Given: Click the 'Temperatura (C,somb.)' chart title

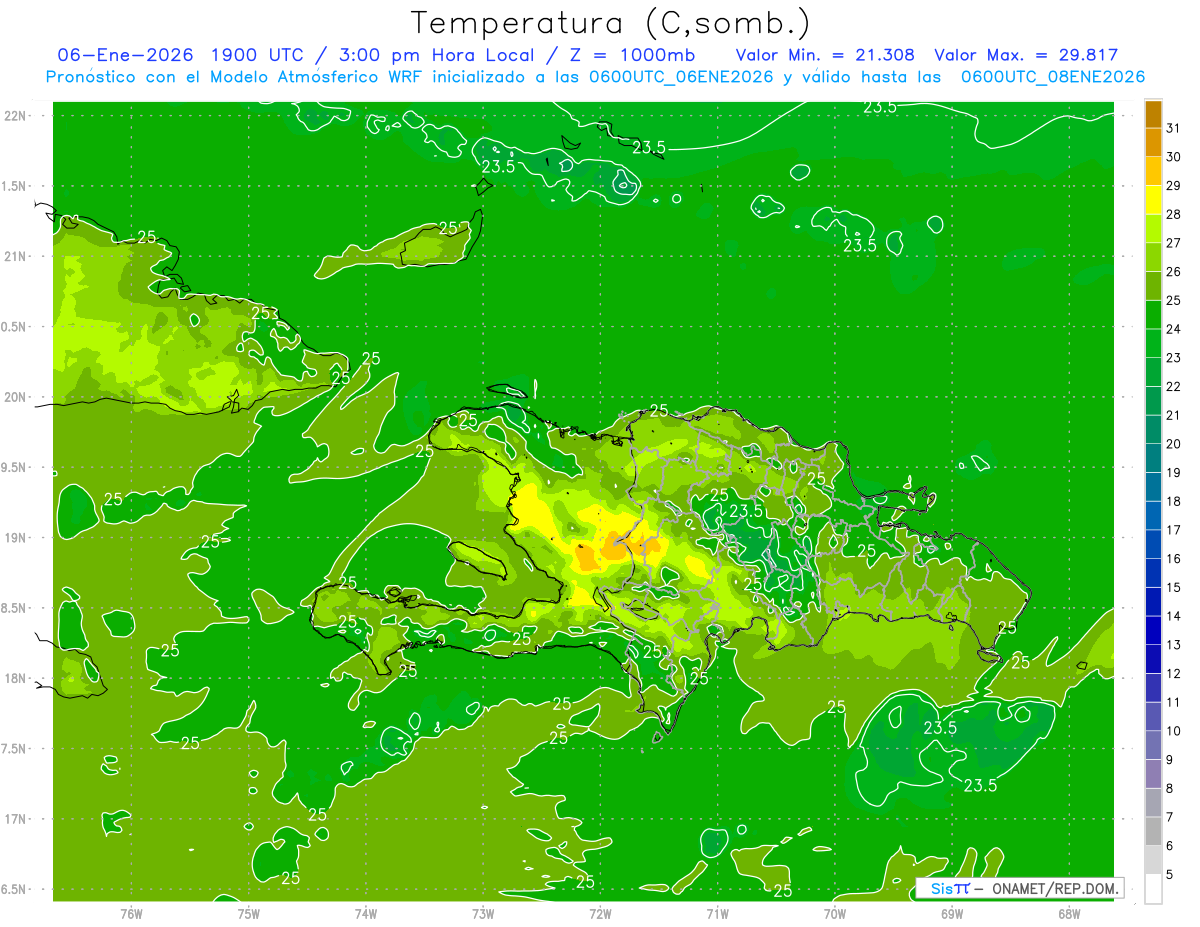Looking at the screenshot, I should coord(610,23).
